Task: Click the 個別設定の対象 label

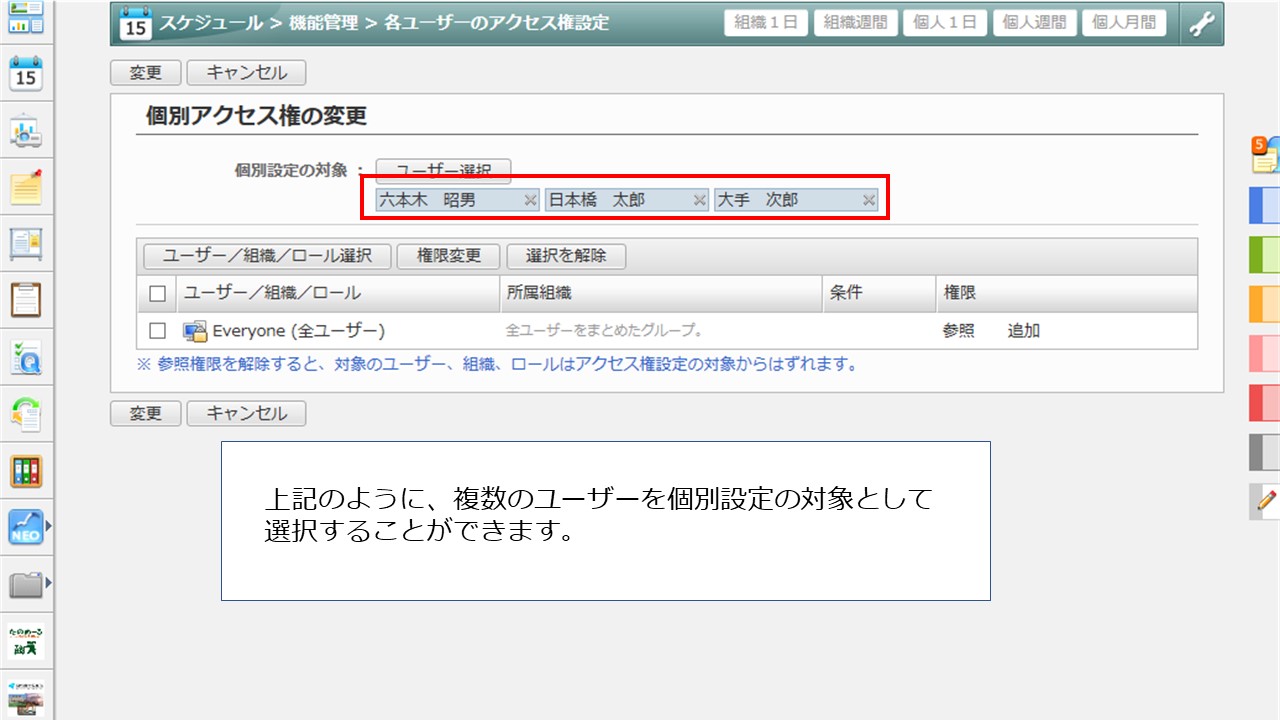Action: pyautogui.click(x=291, y=171)
